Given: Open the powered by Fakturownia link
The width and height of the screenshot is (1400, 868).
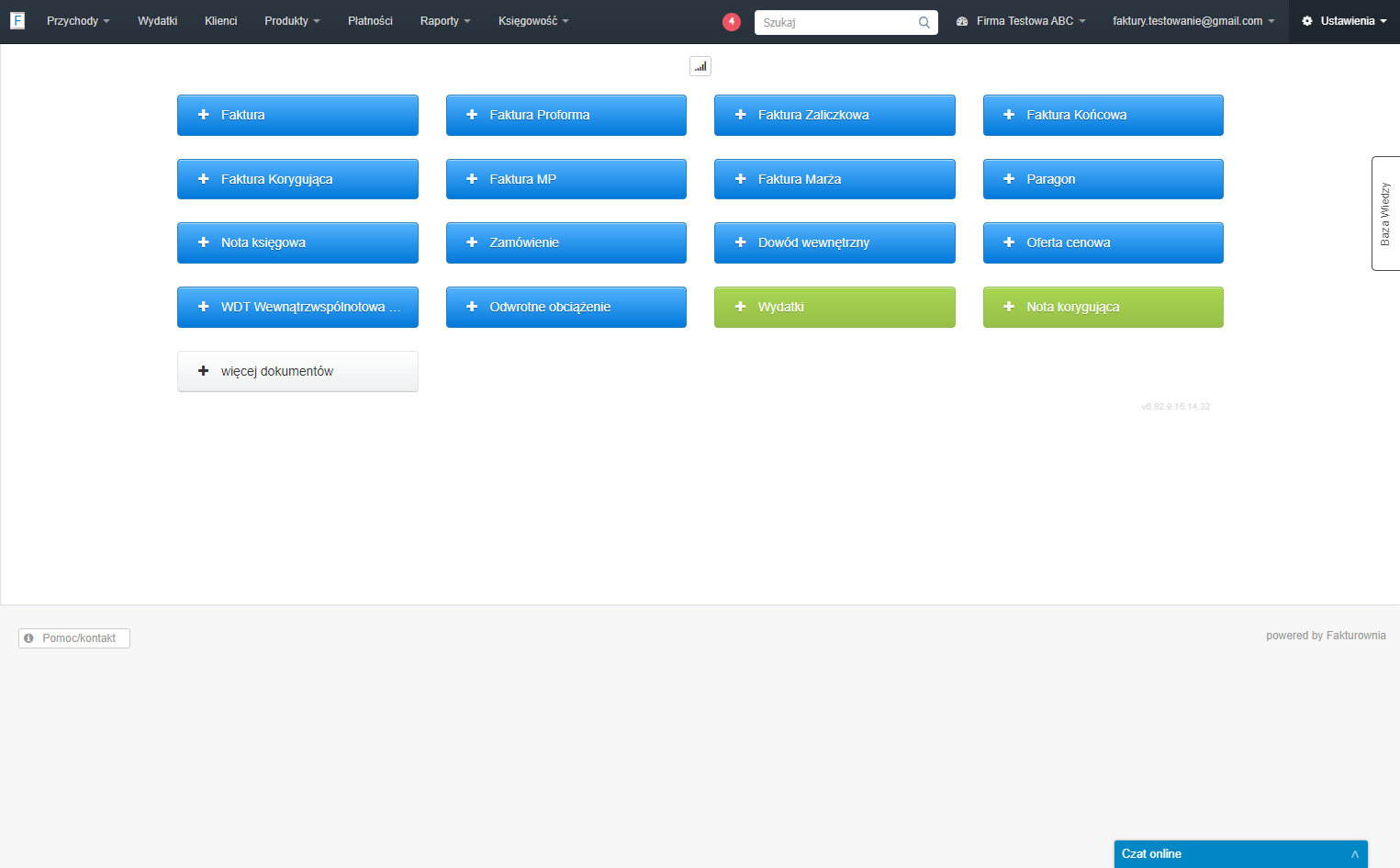Looking at the screenshot, I should coord(1326,636).
